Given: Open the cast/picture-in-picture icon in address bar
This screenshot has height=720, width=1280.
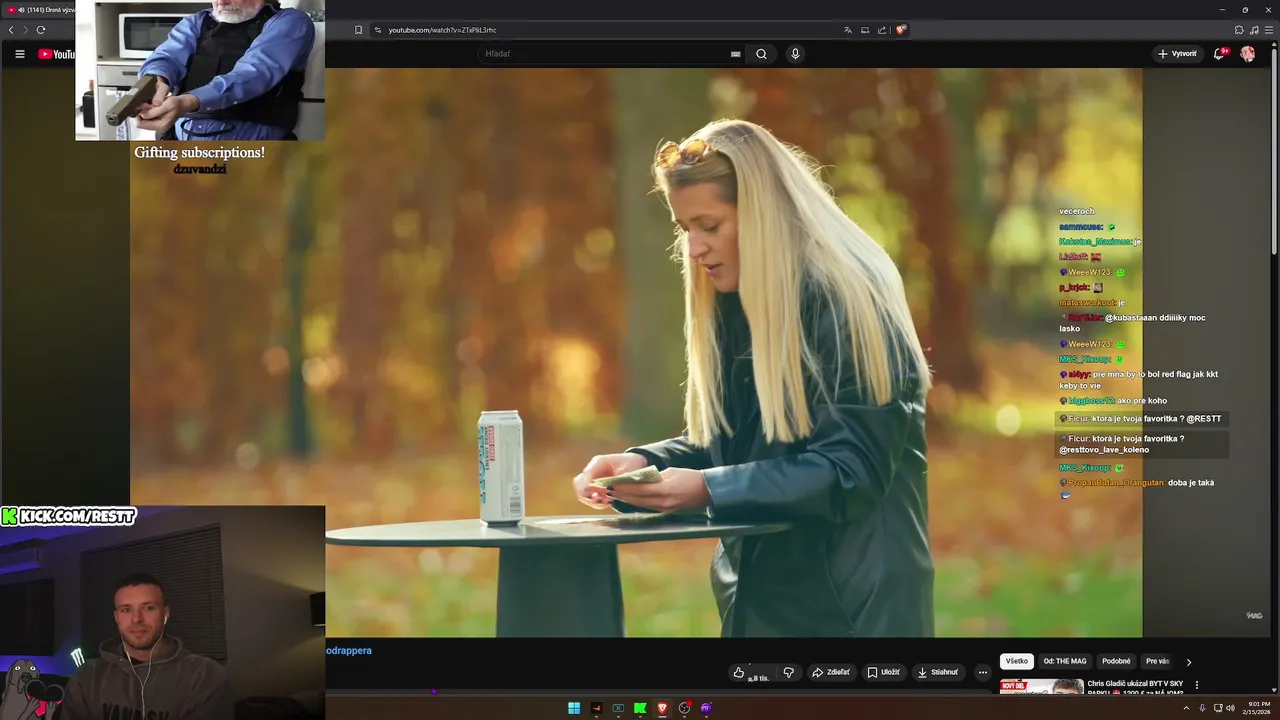Looking at the screenshot, I should pos(865,30).
